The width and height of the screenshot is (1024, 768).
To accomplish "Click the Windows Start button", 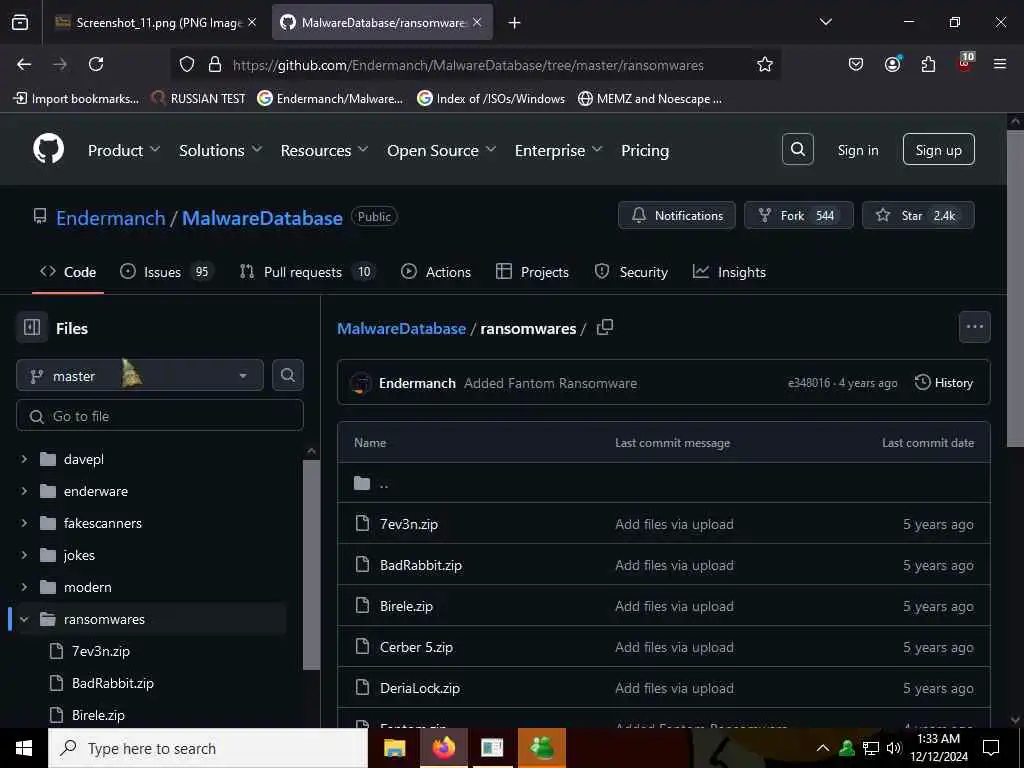I will click(x=24, y=748).
